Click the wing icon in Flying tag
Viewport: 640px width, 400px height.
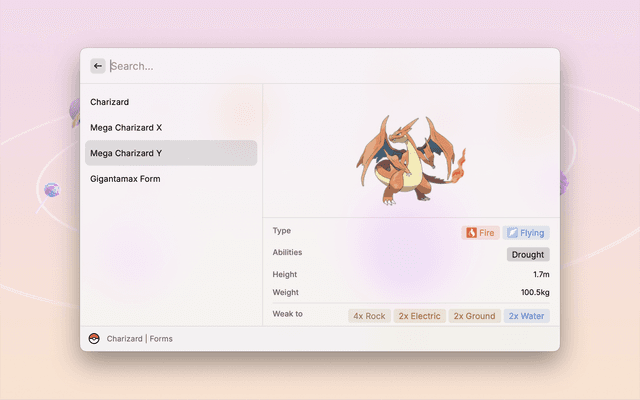tap(511, 233)
